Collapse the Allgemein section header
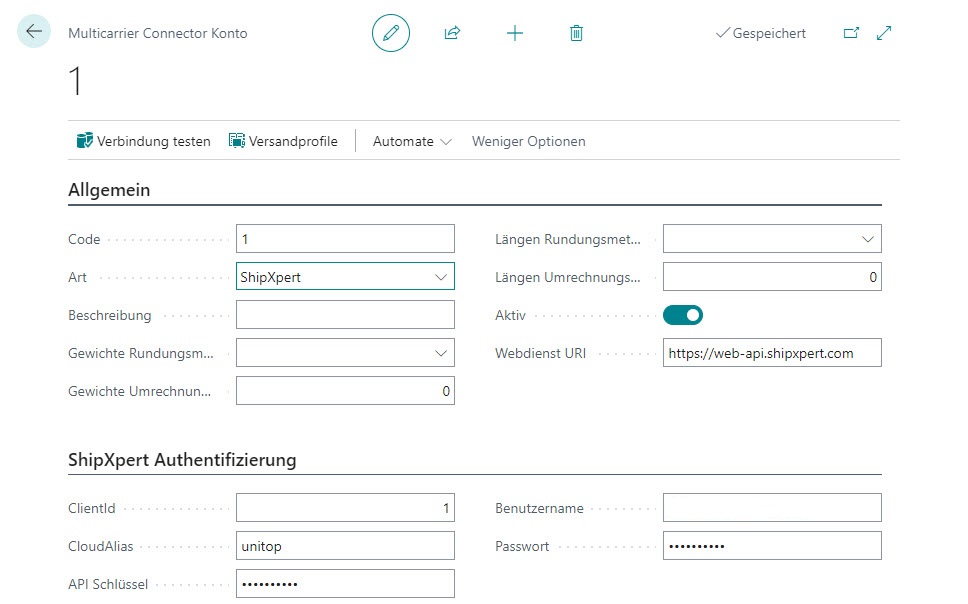Image resolution: width=968 pixels, height=604 pixels. [x=109, y=189]
